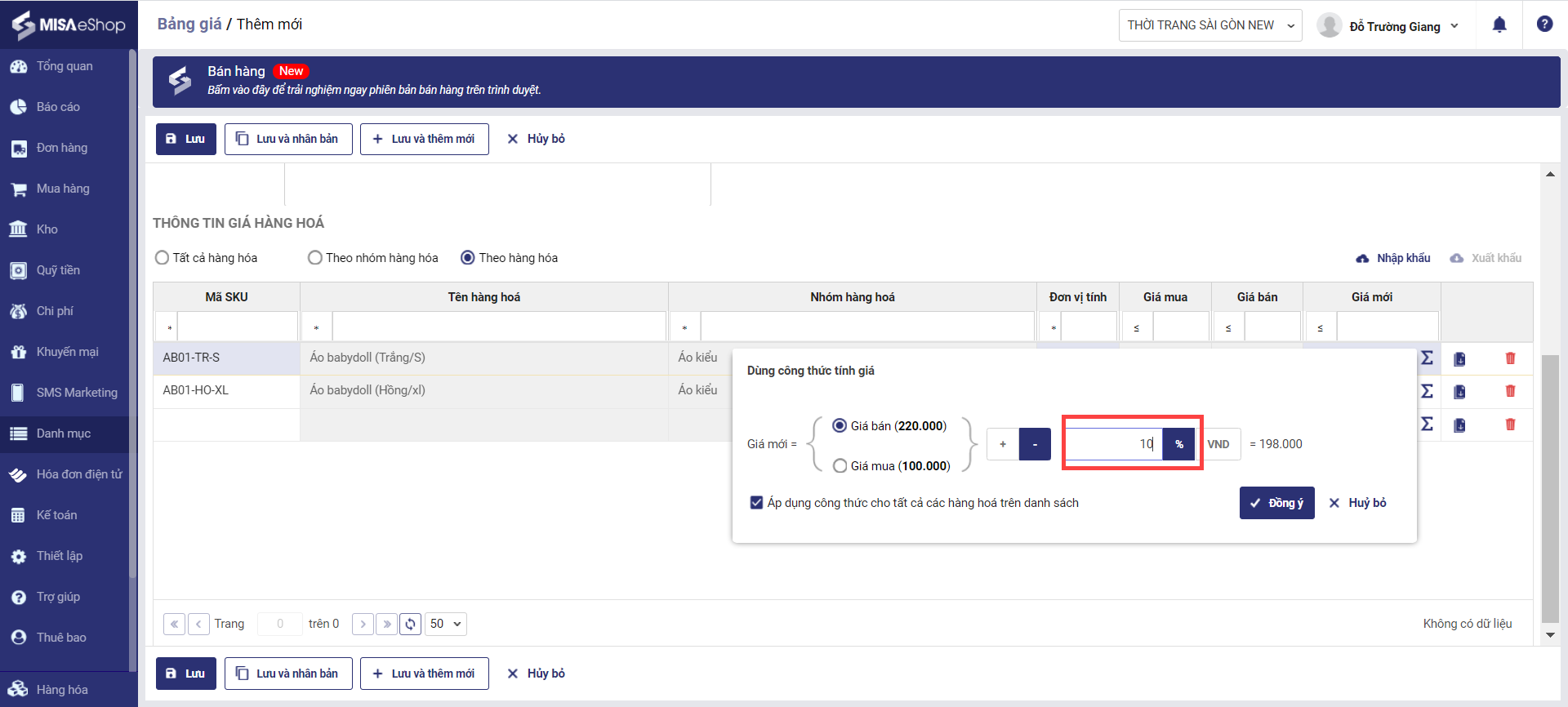Go to Khuyến mại sidebar menu
The height and width of the screenshot is (707, 1568).
coord(67,352)
